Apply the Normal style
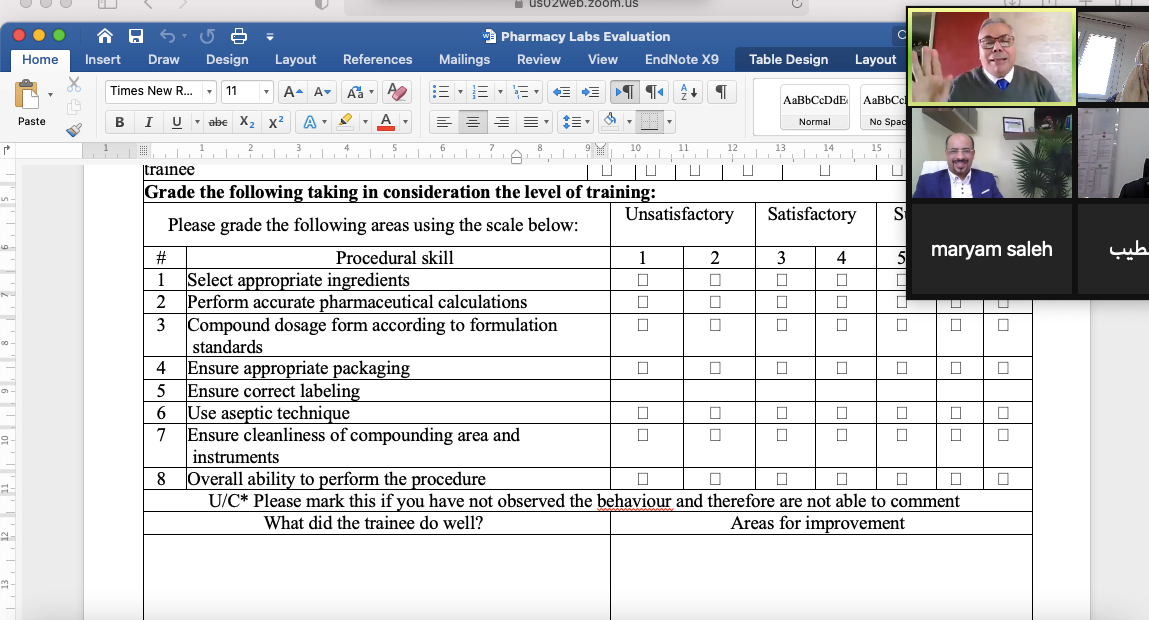Viewport: 1149px width, 620px height. point(814,107)
